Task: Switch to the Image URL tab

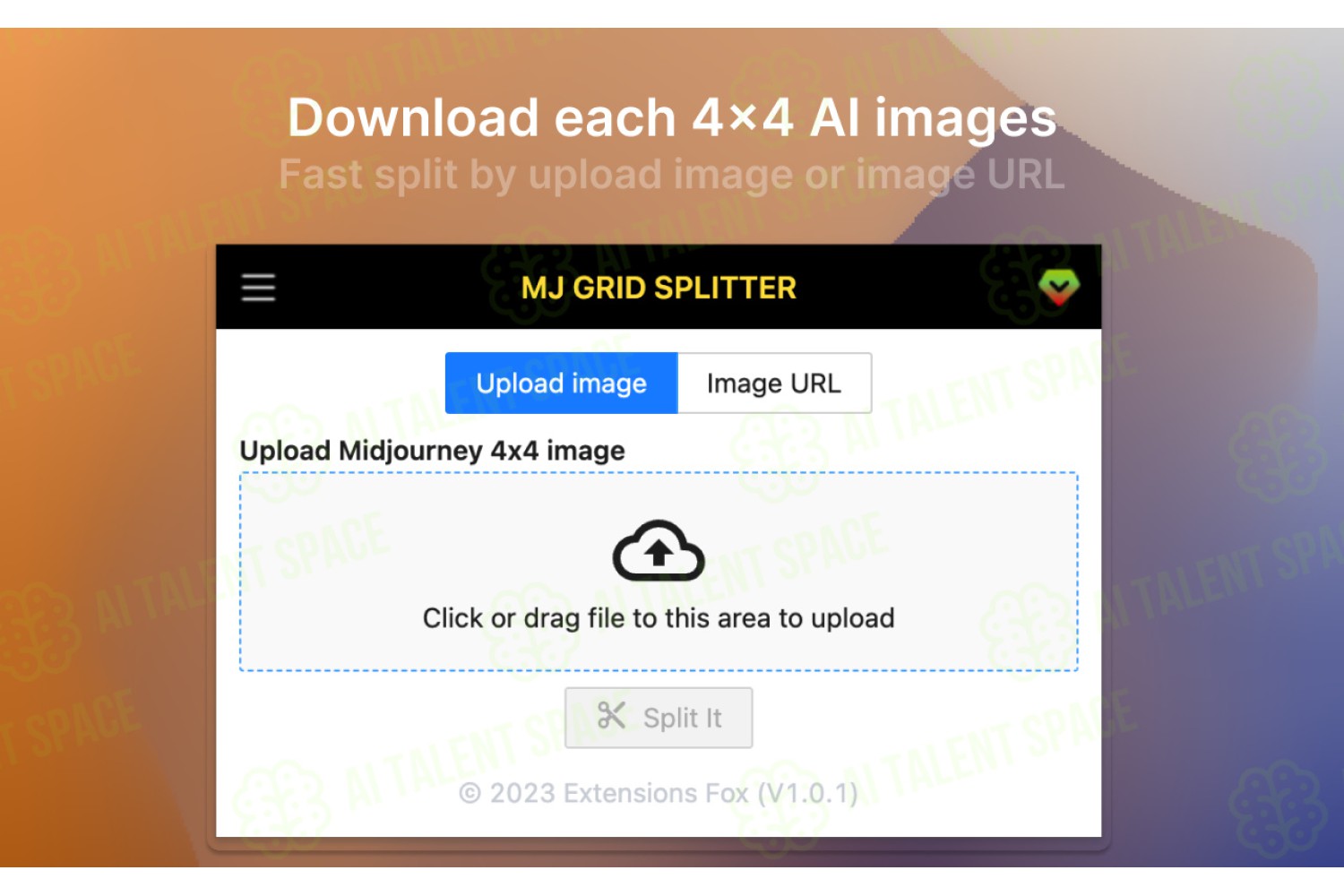Action: [x=774, y=383]
